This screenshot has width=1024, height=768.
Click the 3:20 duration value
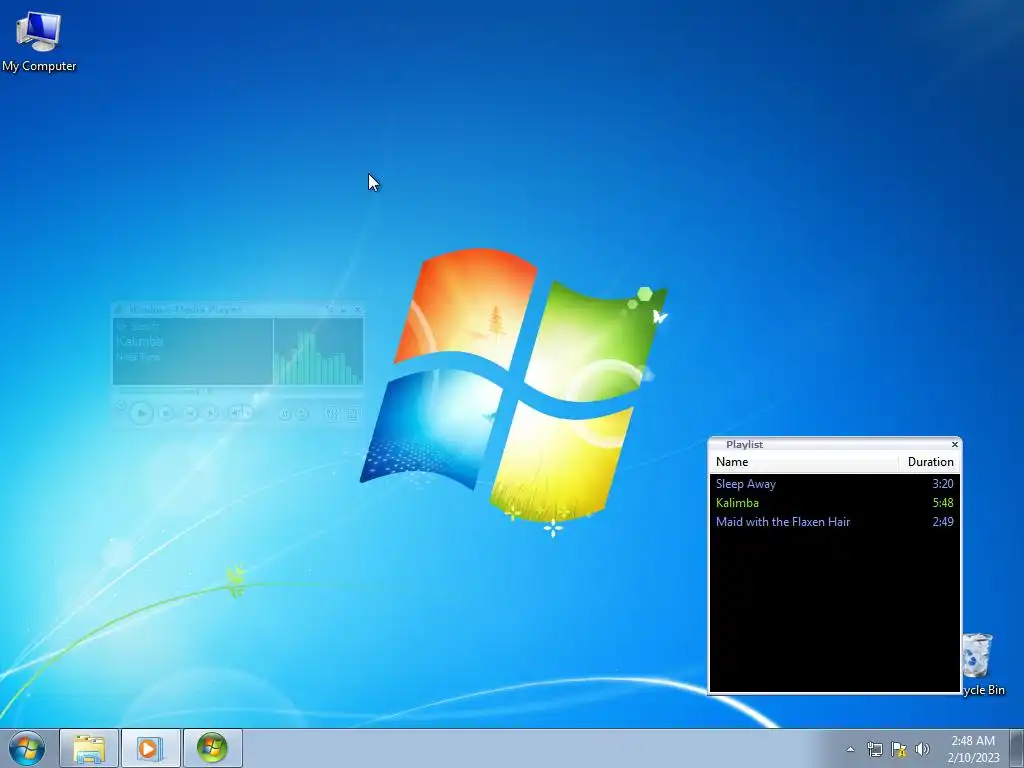[x=942, y=484]
